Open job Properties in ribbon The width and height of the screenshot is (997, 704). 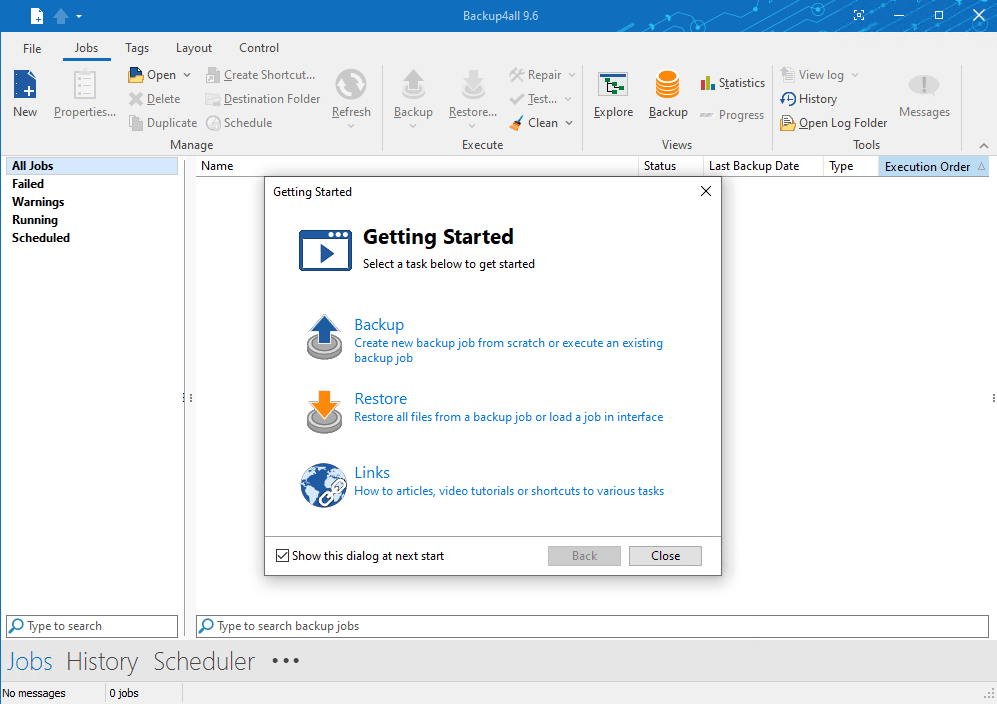[85, 94]
